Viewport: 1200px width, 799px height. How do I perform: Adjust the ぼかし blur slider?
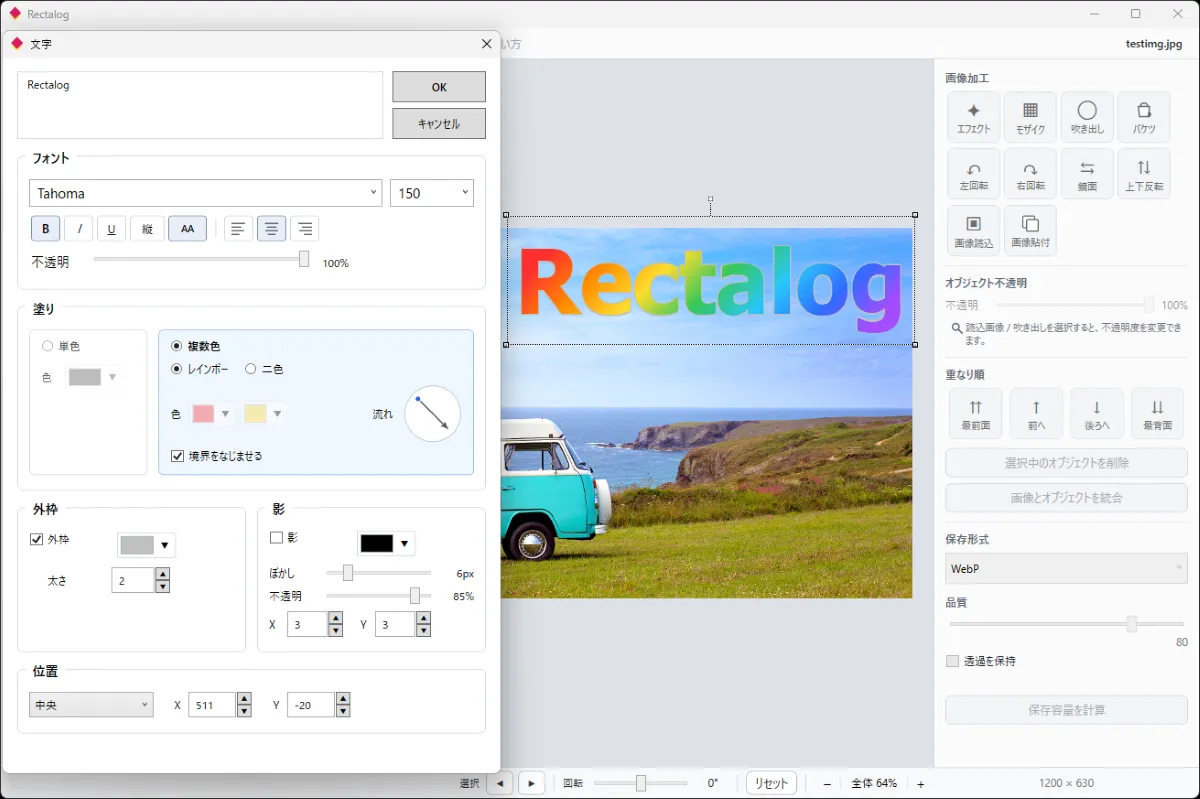coord(378,573)
